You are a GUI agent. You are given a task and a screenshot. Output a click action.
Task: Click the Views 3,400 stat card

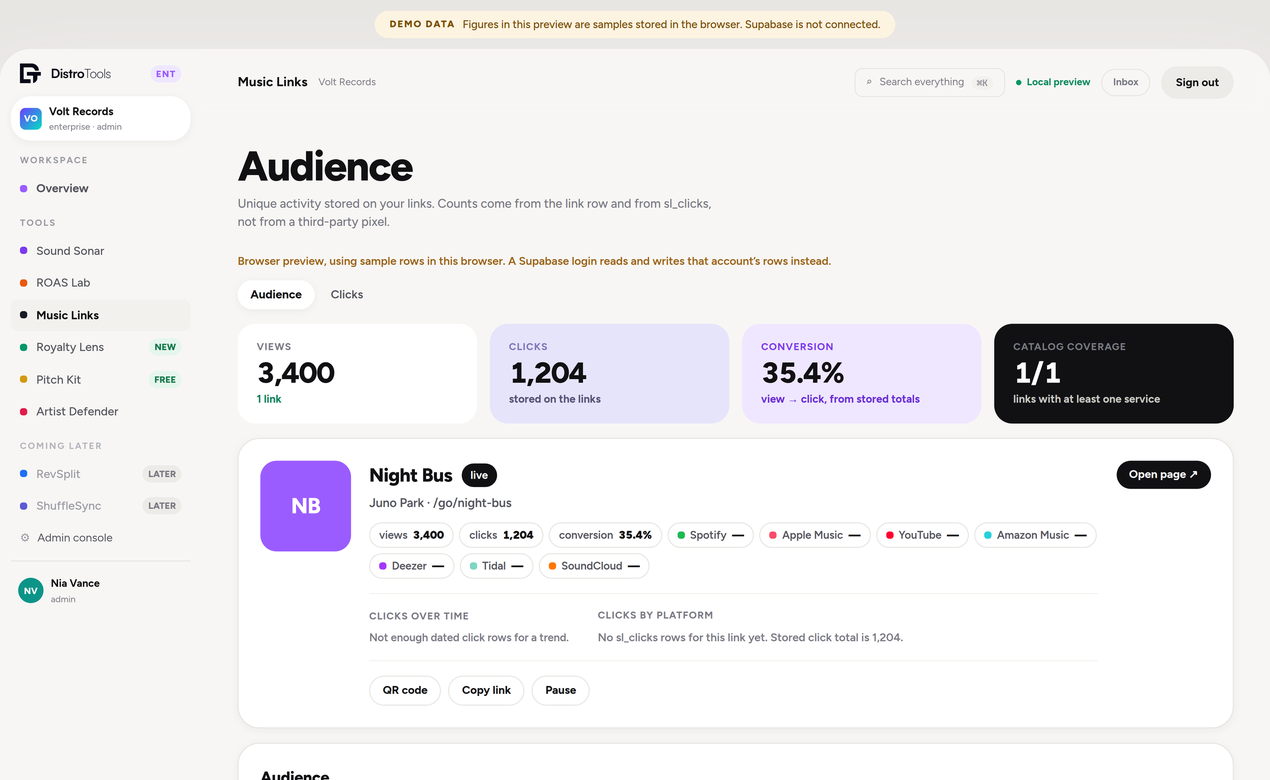(357, 374)
